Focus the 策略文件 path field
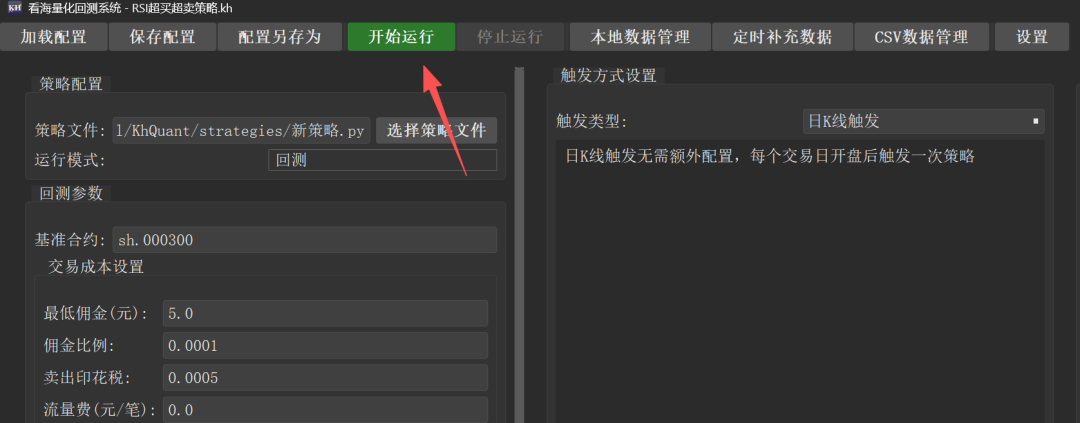This screenshot has width=1080, height=423. (242, 130)
